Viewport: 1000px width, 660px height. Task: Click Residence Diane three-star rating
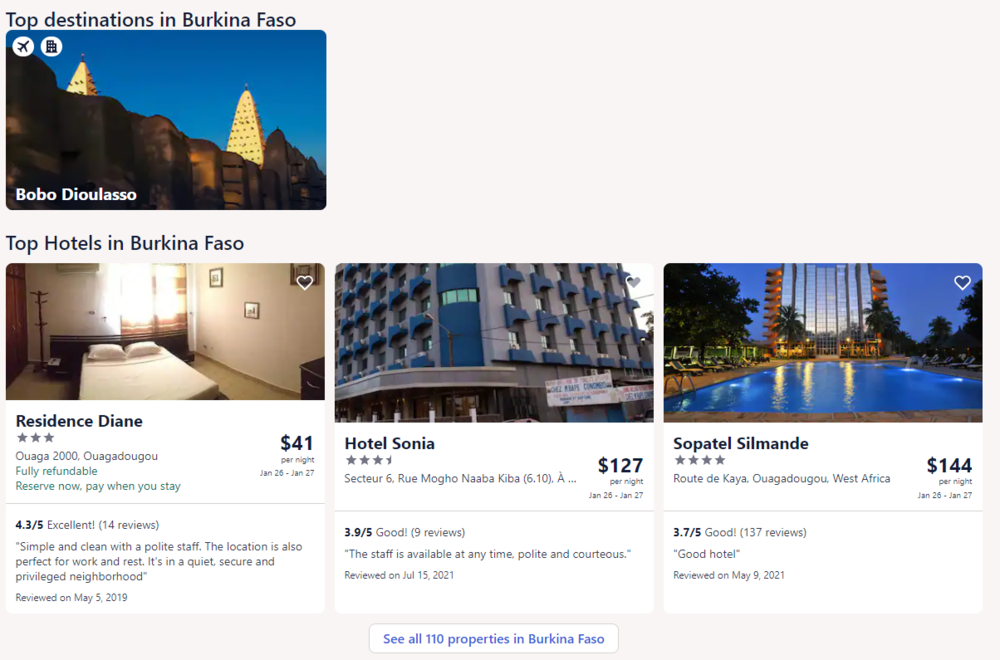pos(35,438)
